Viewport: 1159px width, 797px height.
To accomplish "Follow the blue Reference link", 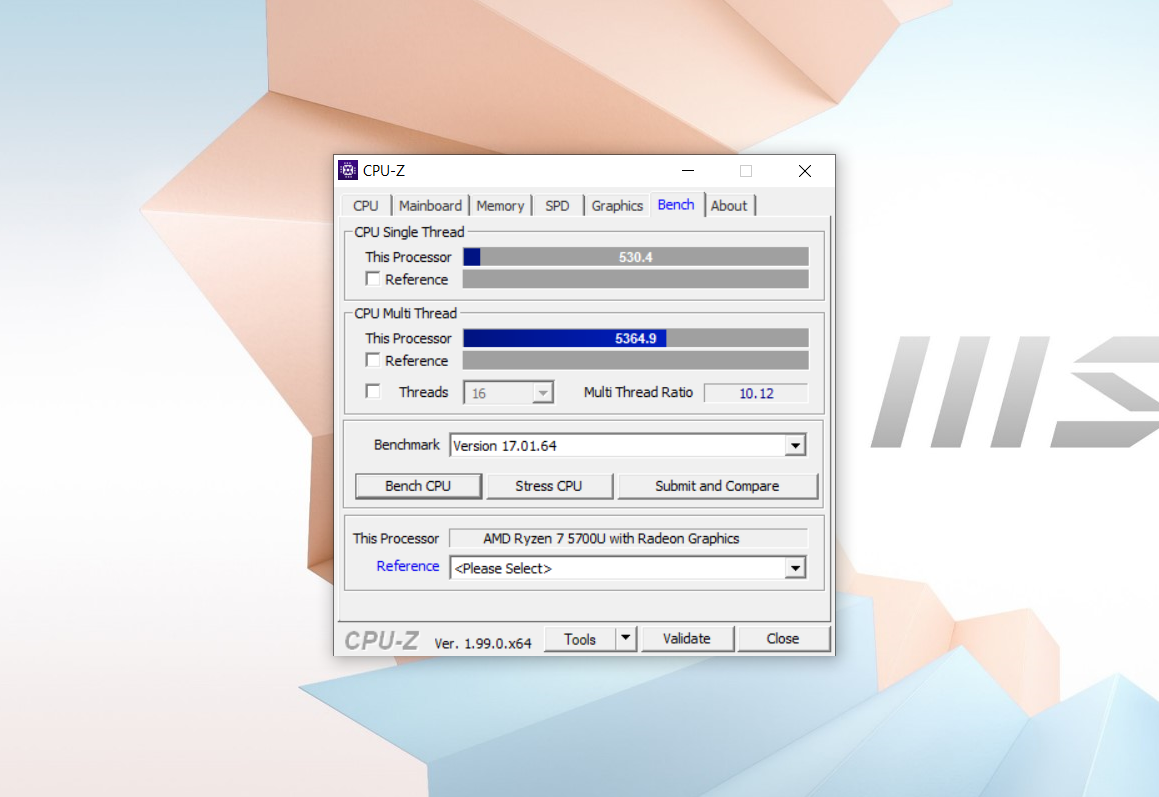I will pos(407,566).
